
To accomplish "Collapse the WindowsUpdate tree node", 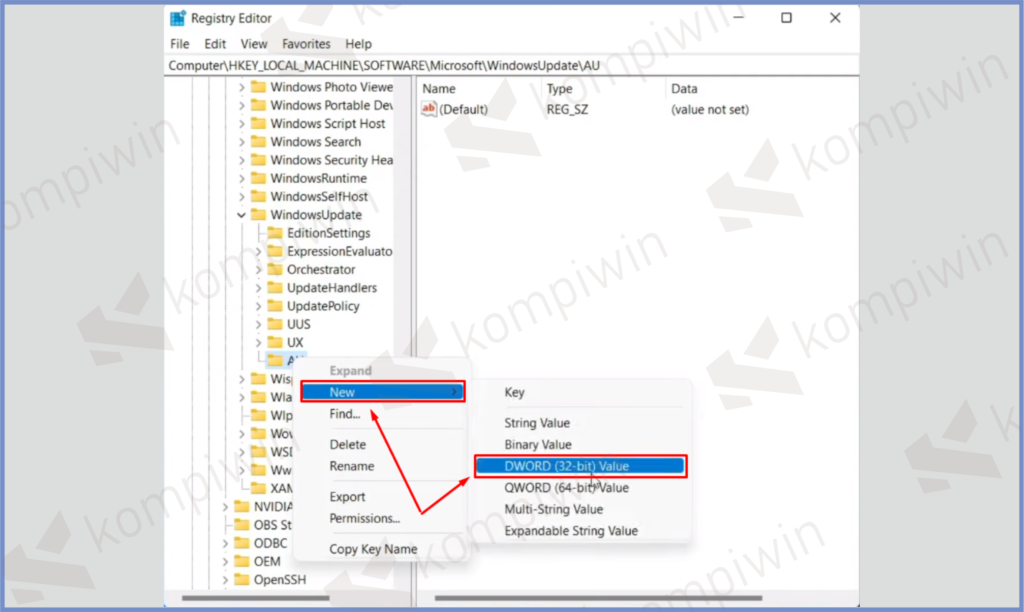I will (241, 215).
